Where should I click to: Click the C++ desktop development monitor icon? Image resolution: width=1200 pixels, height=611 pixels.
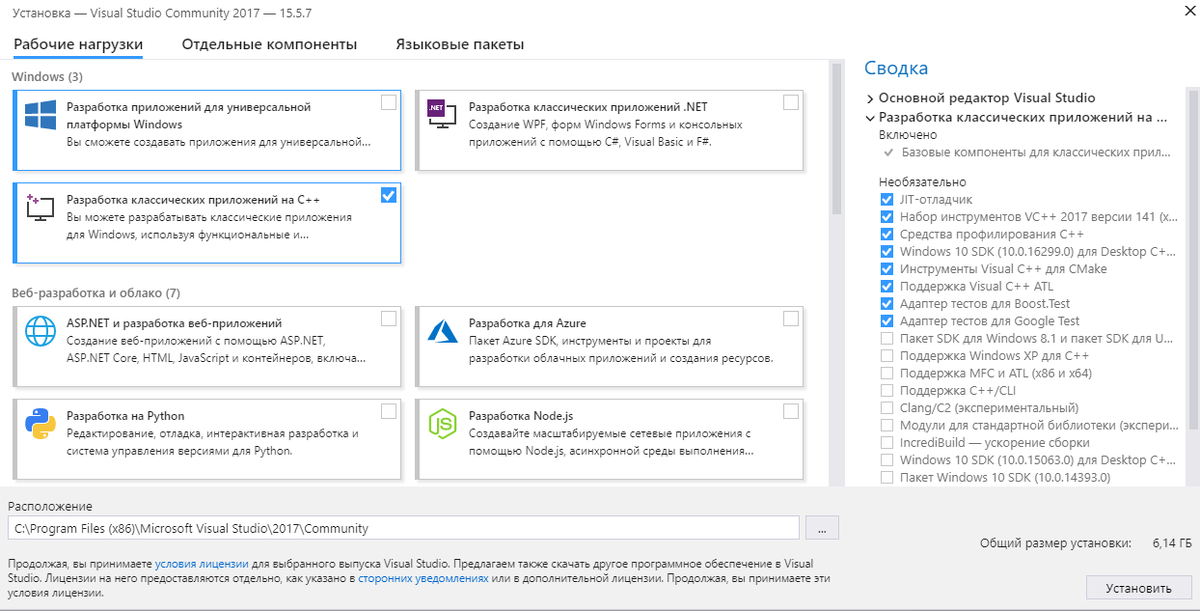click(x=40, y=207)
